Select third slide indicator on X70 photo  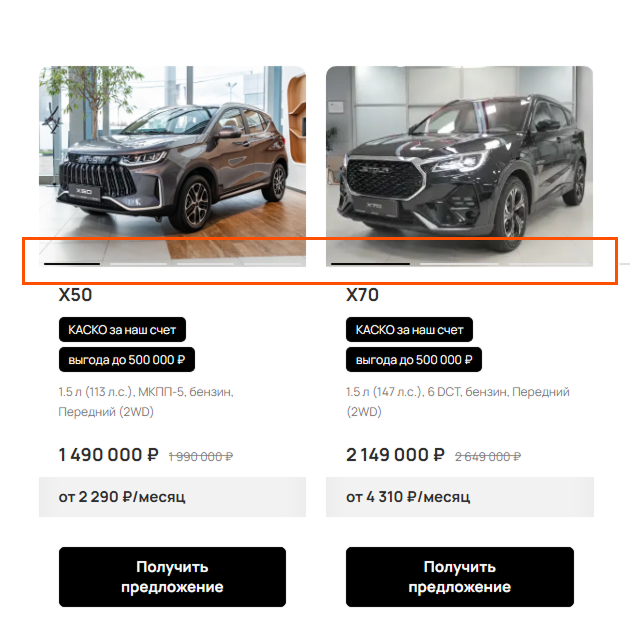(548, 264)
